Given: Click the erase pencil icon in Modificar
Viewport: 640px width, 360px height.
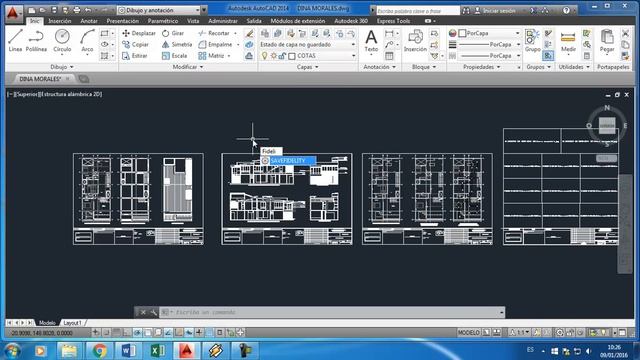Looking at the screenshot, I should tap(249, 33).
